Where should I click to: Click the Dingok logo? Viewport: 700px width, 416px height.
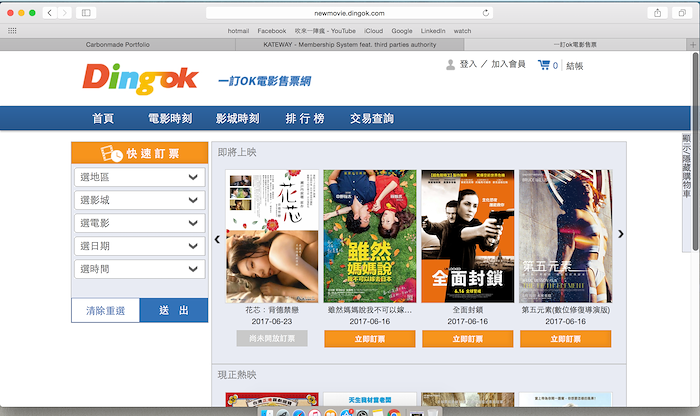pyautogui.click(x=140, y=79)
